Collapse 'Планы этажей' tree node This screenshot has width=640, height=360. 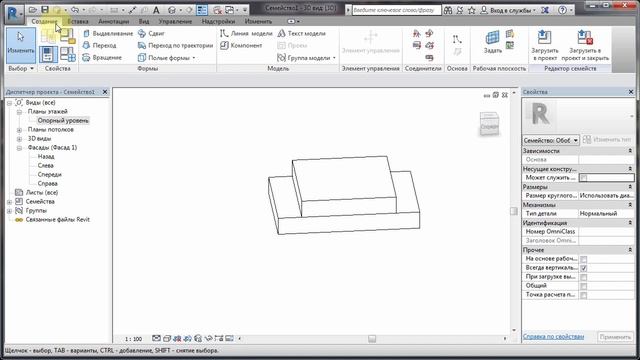pyautogui.click(x=19, y=112)
